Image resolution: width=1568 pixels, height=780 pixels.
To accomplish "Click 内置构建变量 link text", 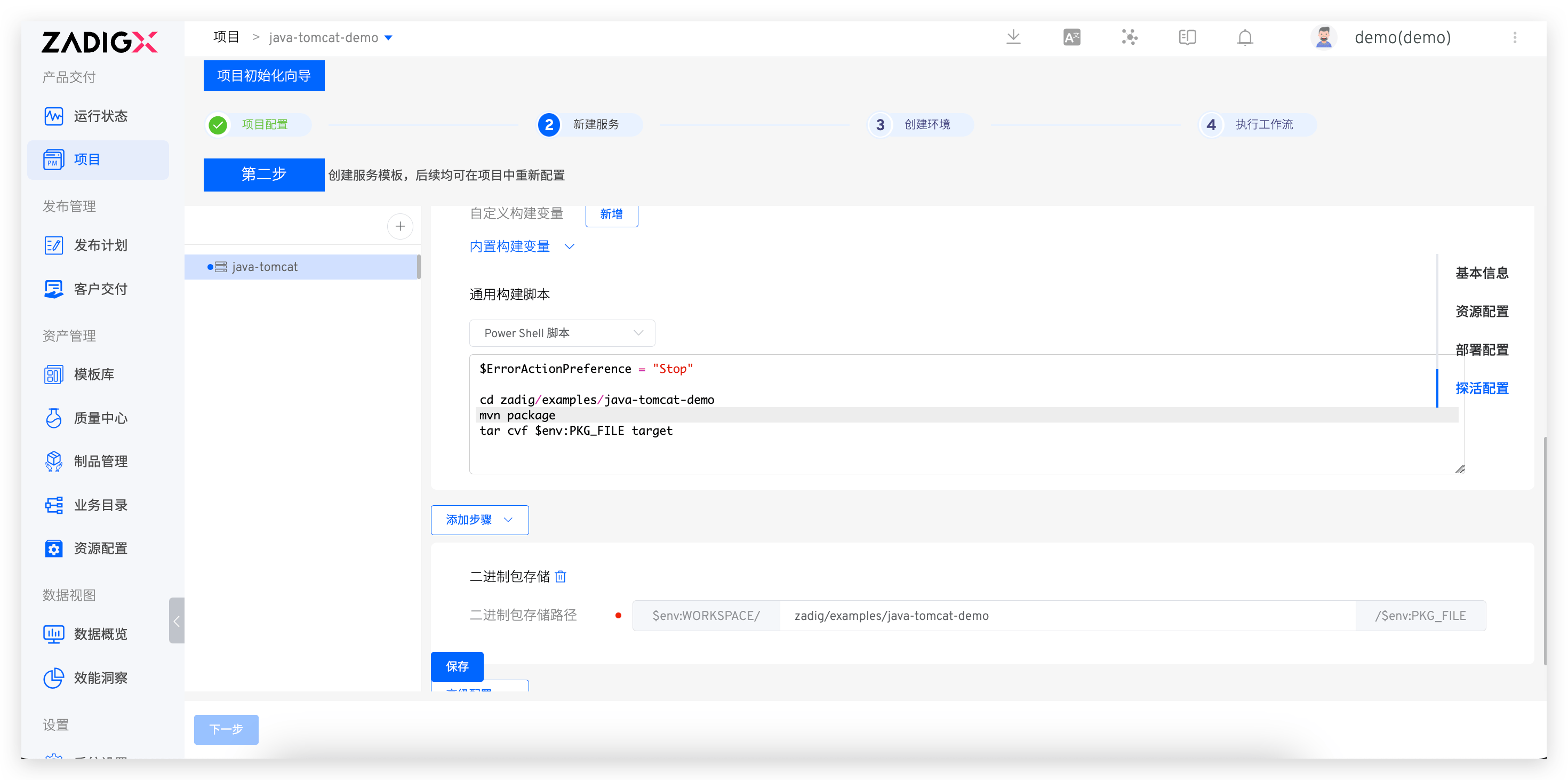I will point(510,246).
